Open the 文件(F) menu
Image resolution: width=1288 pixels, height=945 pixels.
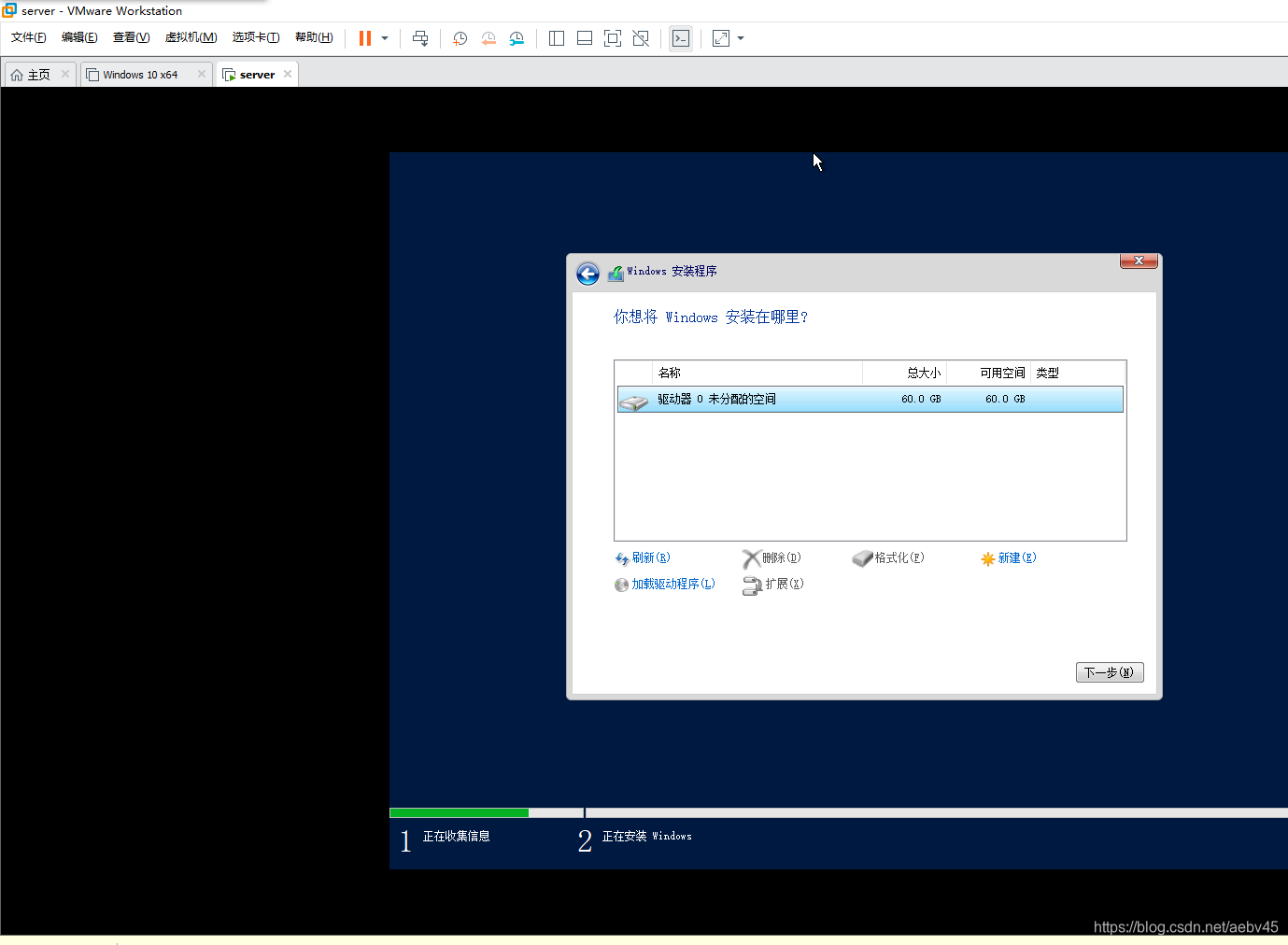pos(29,37)
